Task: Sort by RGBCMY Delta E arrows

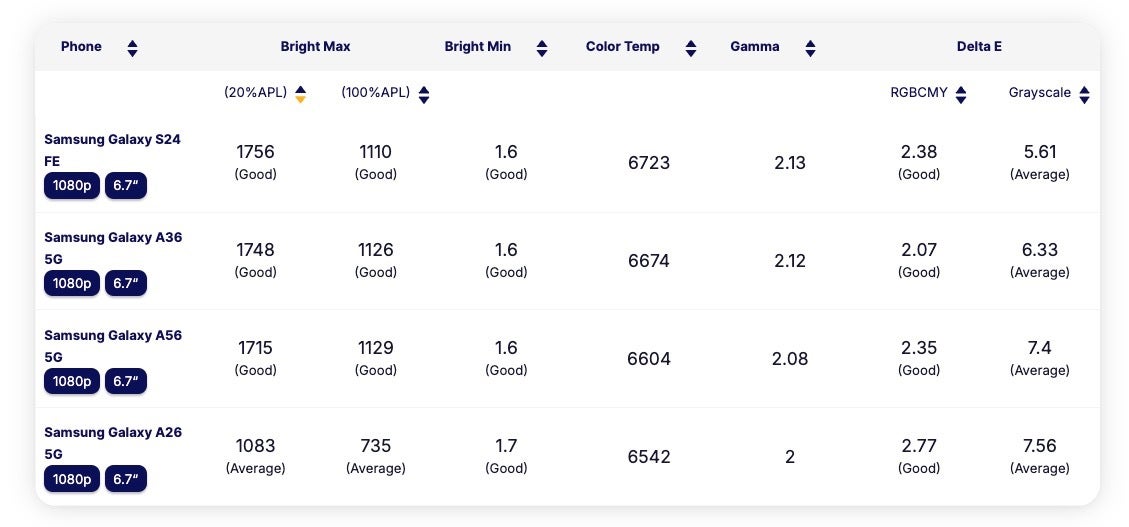Action: point(961,94)
